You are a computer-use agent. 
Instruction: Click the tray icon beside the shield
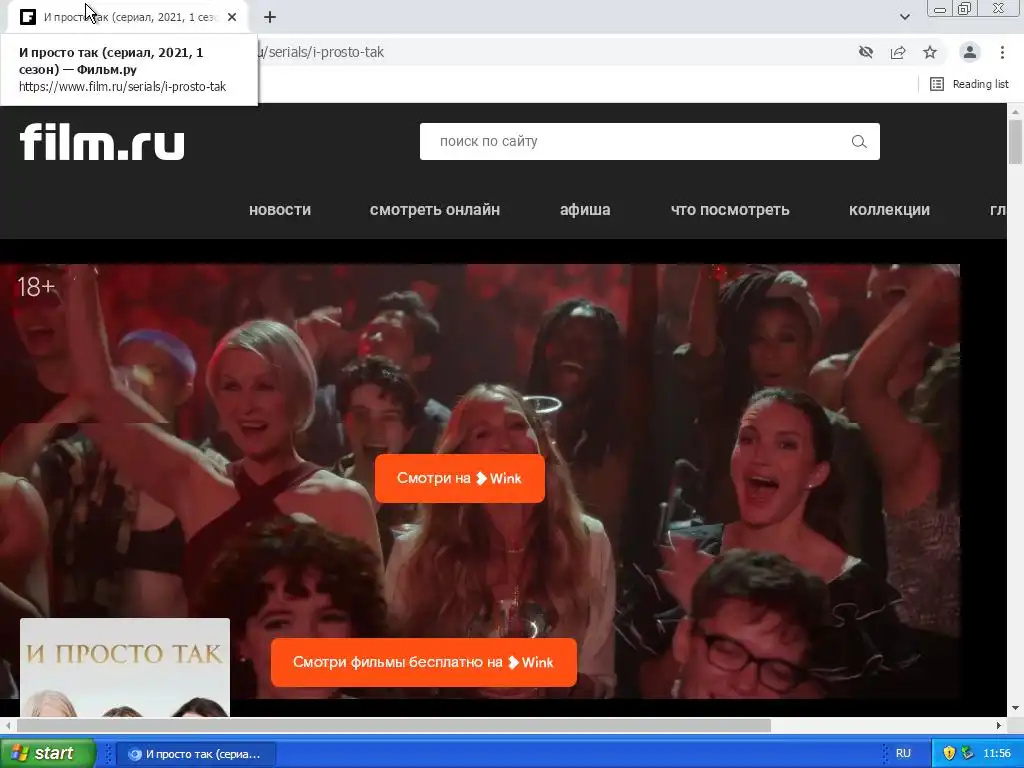coord(967,753)
